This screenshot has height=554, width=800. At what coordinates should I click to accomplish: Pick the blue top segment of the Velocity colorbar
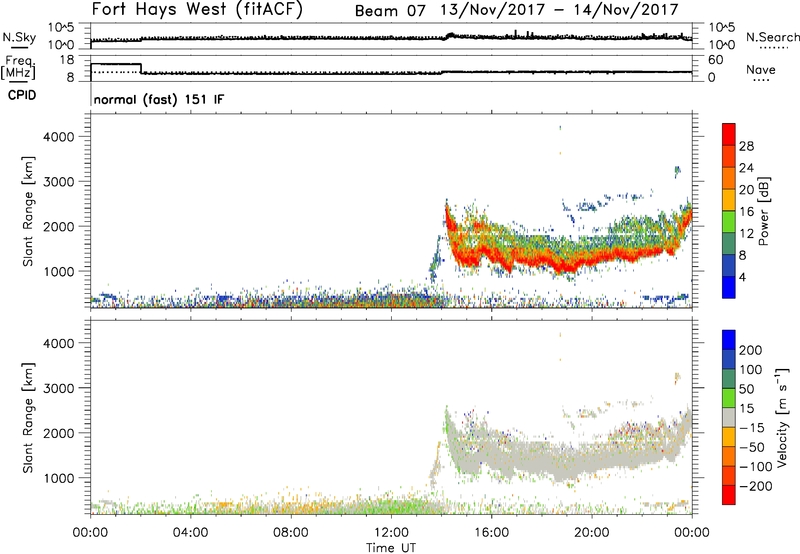click(x=729, y=340)
